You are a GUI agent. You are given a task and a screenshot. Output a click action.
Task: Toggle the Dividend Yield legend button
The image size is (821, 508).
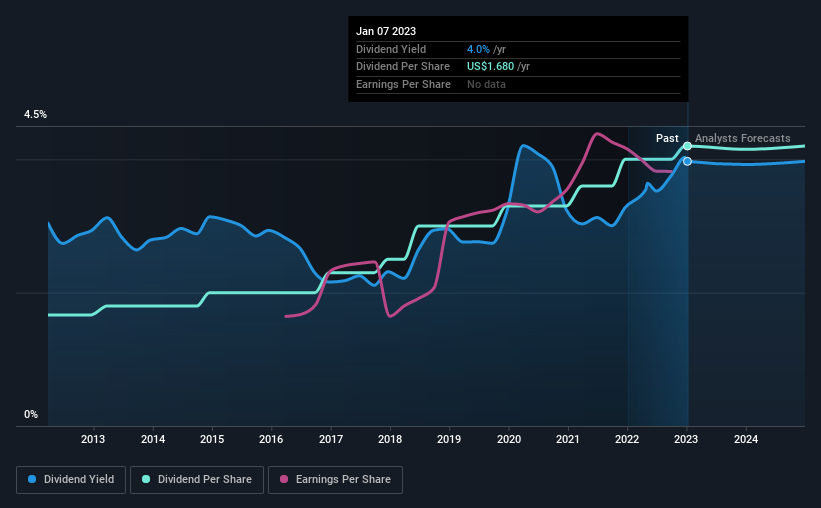[x=71, y=480]
